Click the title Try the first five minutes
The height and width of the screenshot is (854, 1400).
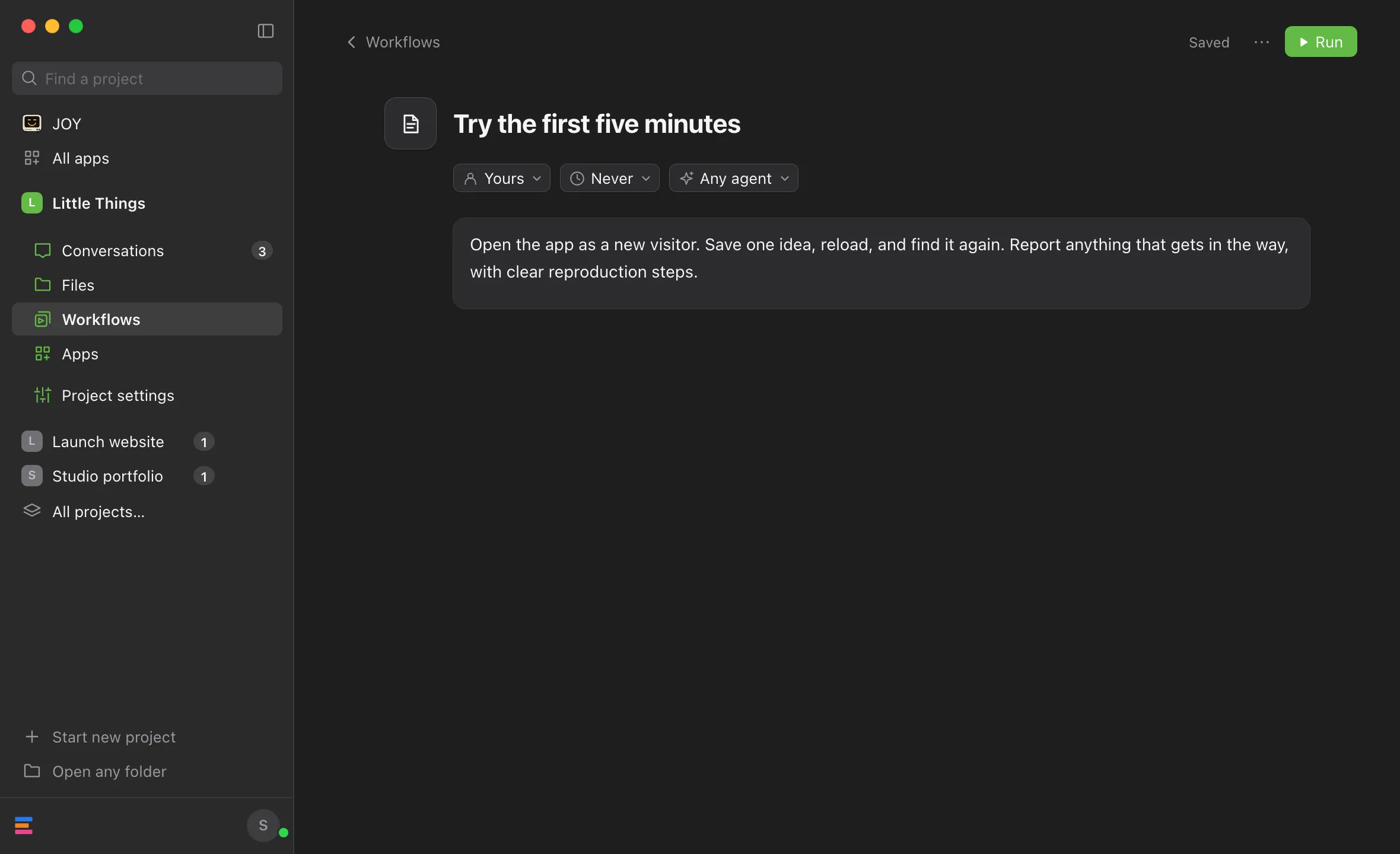coord(597,123)
